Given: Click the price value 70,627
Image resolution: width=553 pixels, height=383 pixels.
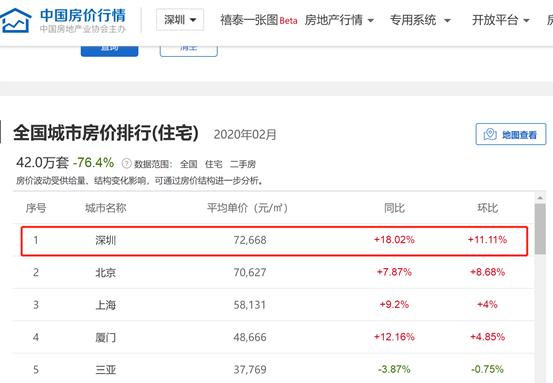Looking at the screenshot, I should coord(250,273).
